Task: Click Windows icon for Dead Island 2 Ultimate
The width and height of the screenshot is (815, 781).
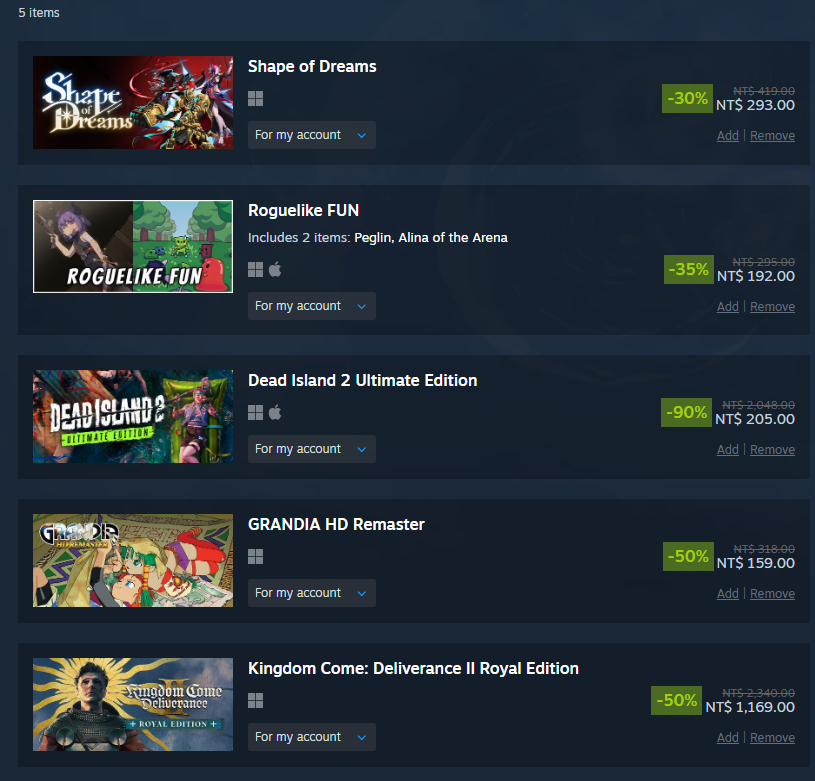Action: [x=255, y=413]
